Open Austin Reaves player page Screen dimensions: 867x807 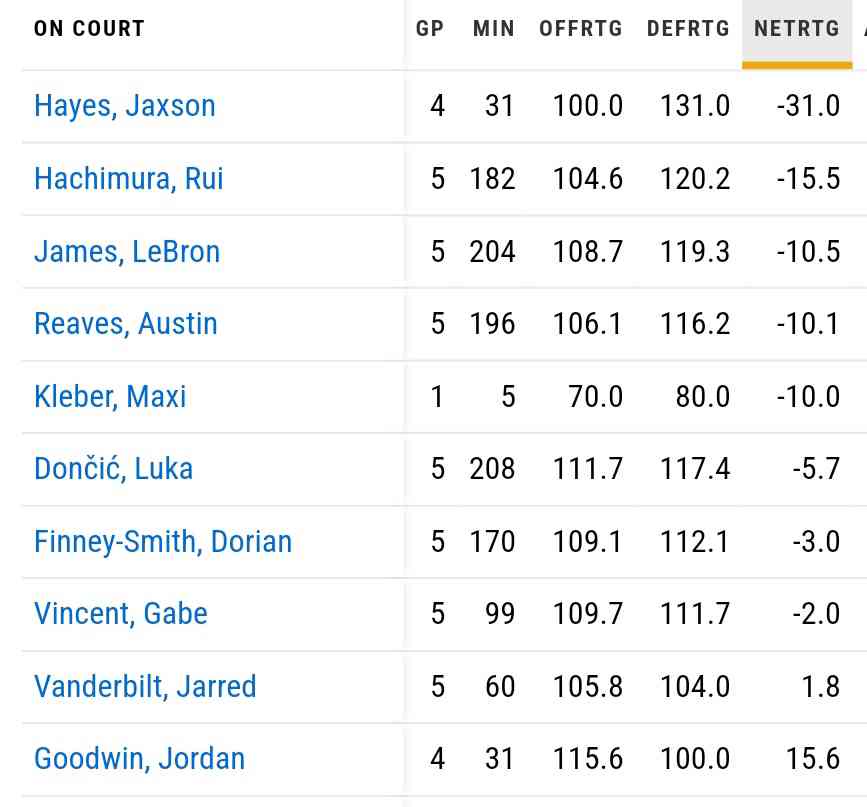[x=126, y=324]
